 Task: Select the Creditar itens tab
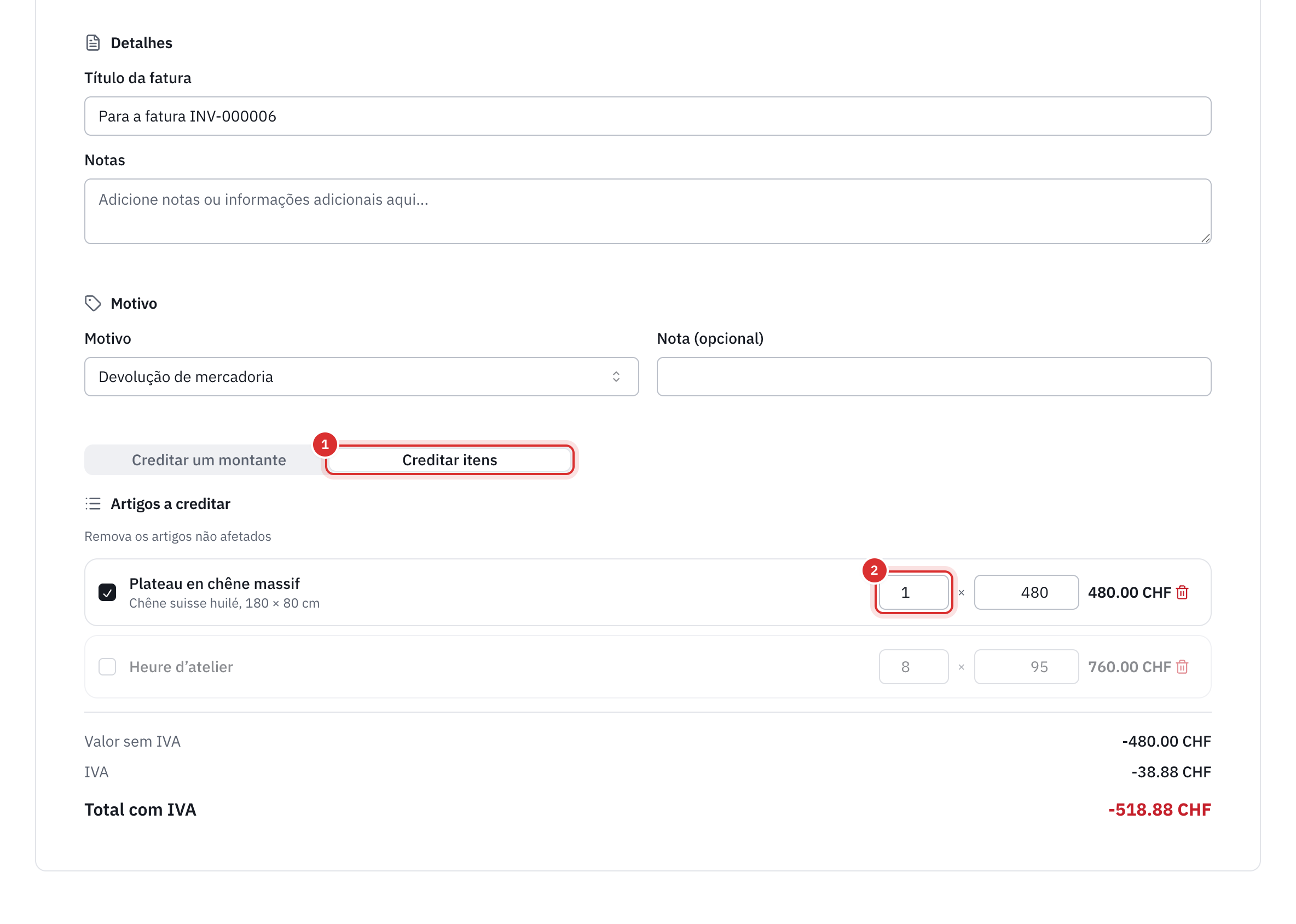pyautogui.click(x=450, y=460)
